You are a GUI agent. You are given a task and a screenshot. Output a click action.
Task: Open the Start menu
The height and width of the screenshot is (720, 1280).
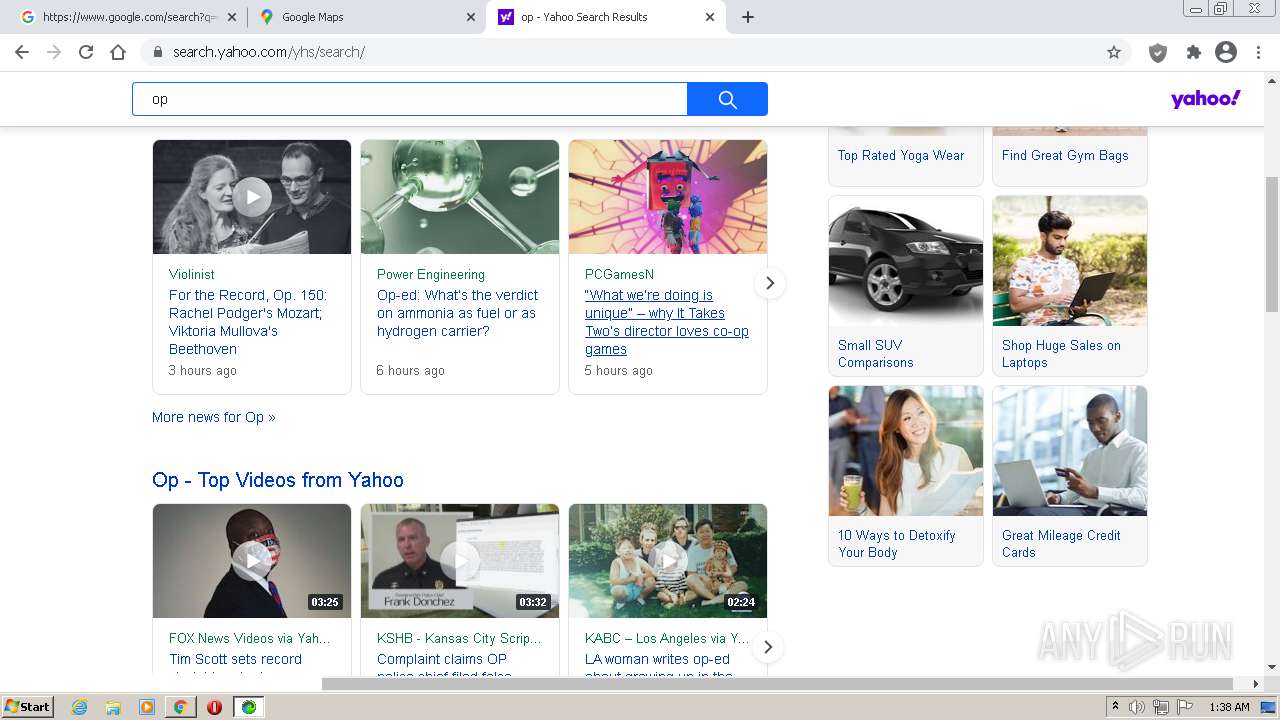(27, 707)
